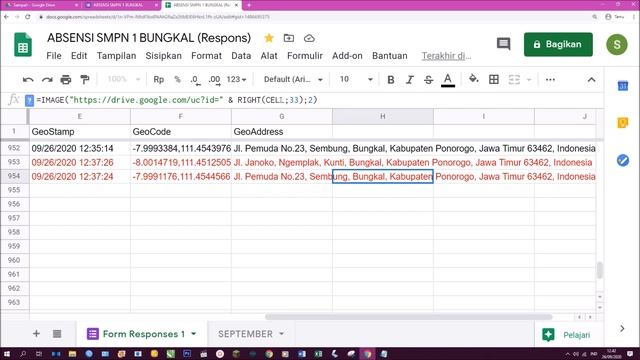Open the File menu
640x360 pixels.
point(54,56)
